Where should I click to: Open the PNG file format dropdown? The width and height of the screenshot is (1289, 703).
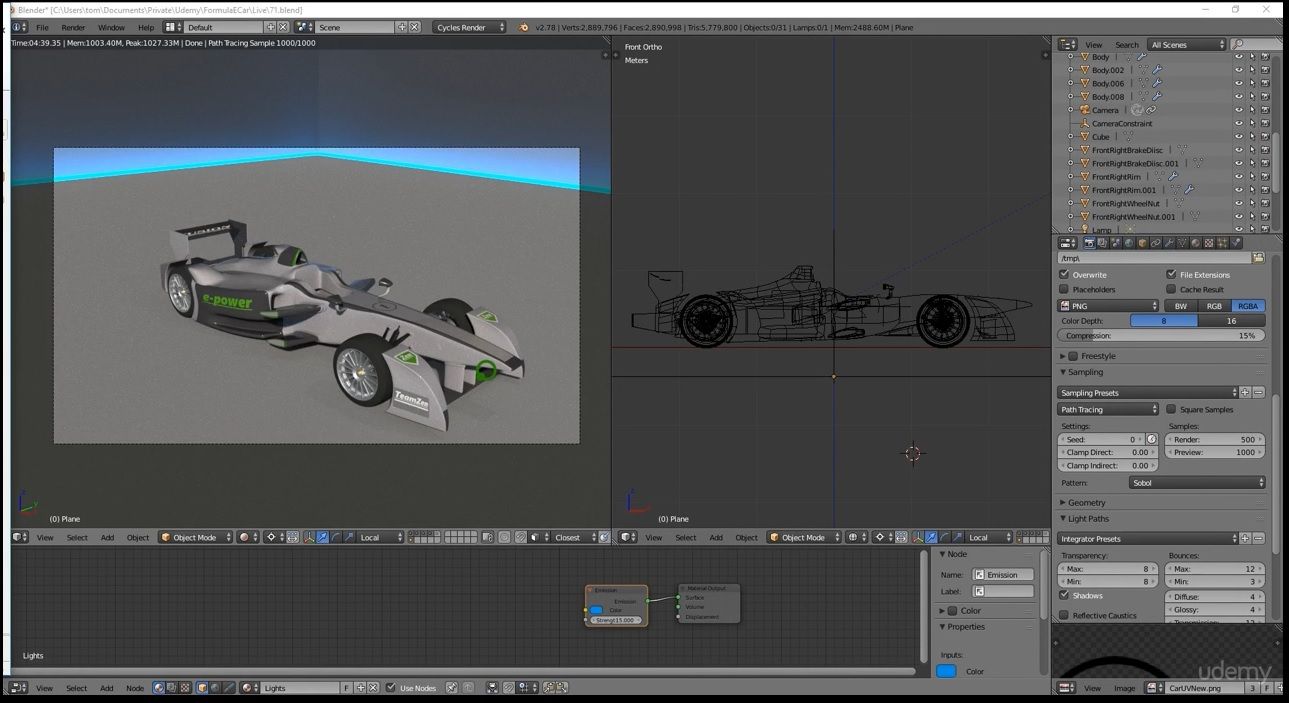(1108, 306)
